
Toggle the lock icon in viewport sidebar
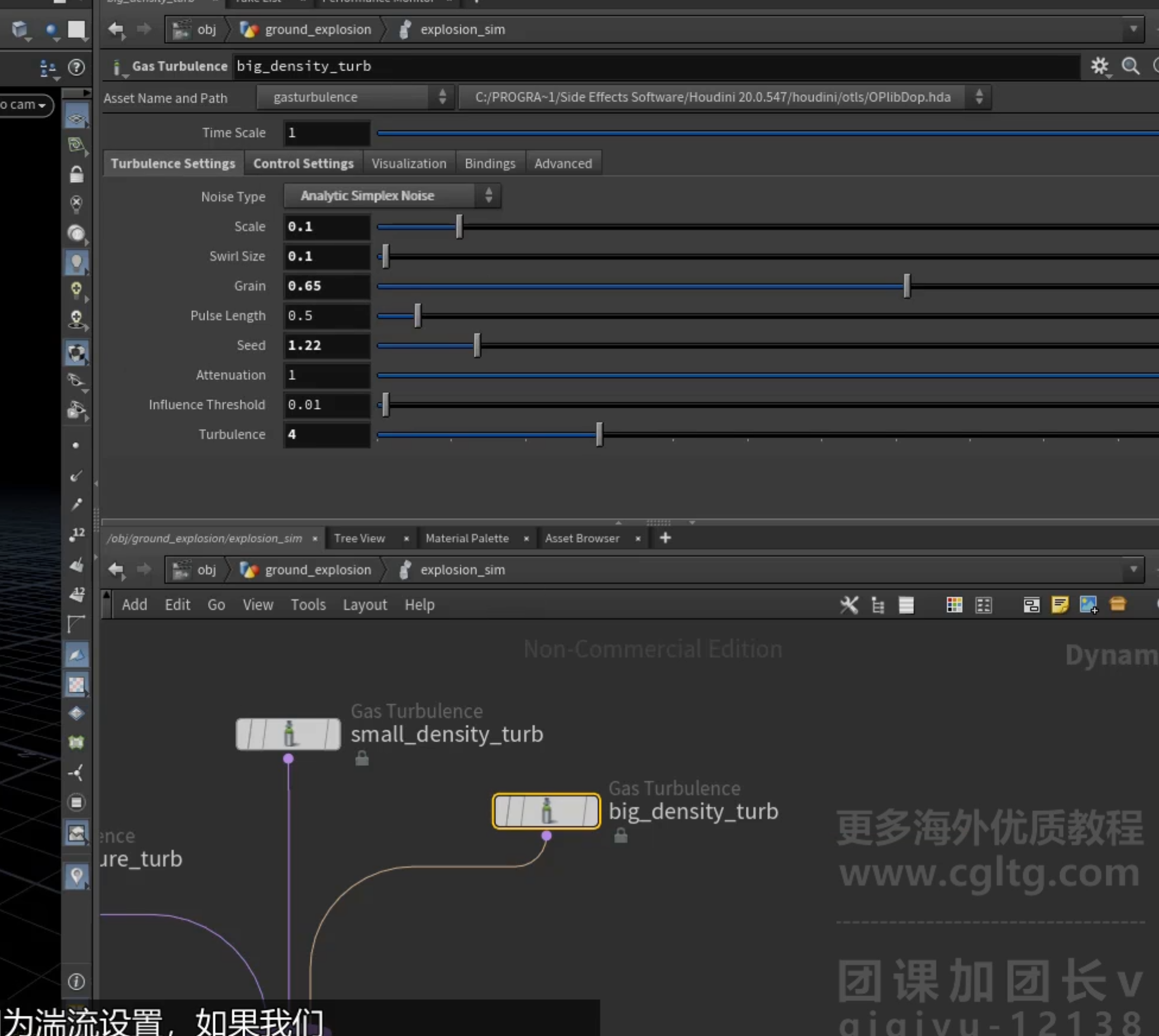point(76,175)
